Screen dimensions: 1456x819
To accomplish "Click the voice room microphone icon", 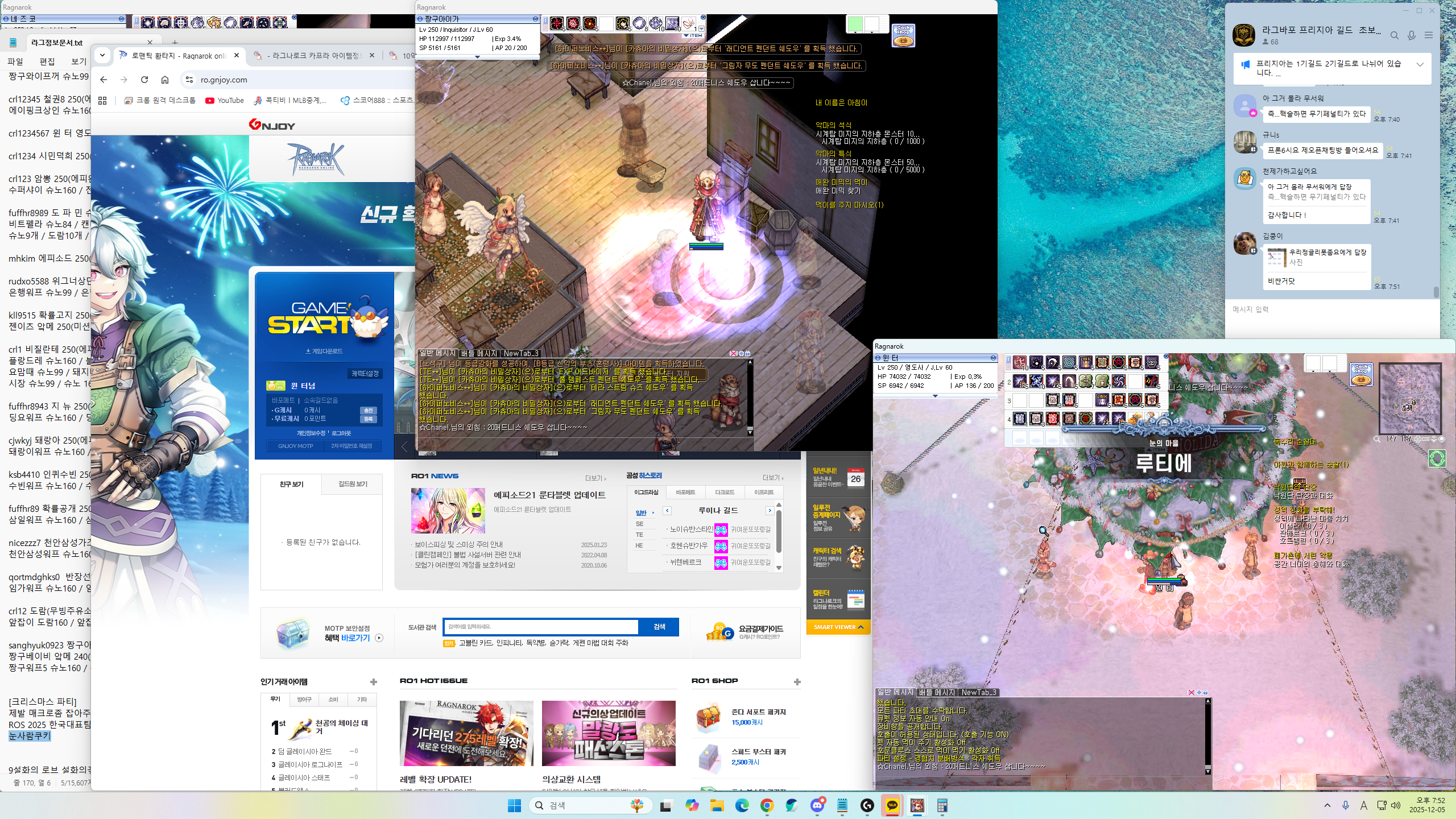I will (1411, 35).
